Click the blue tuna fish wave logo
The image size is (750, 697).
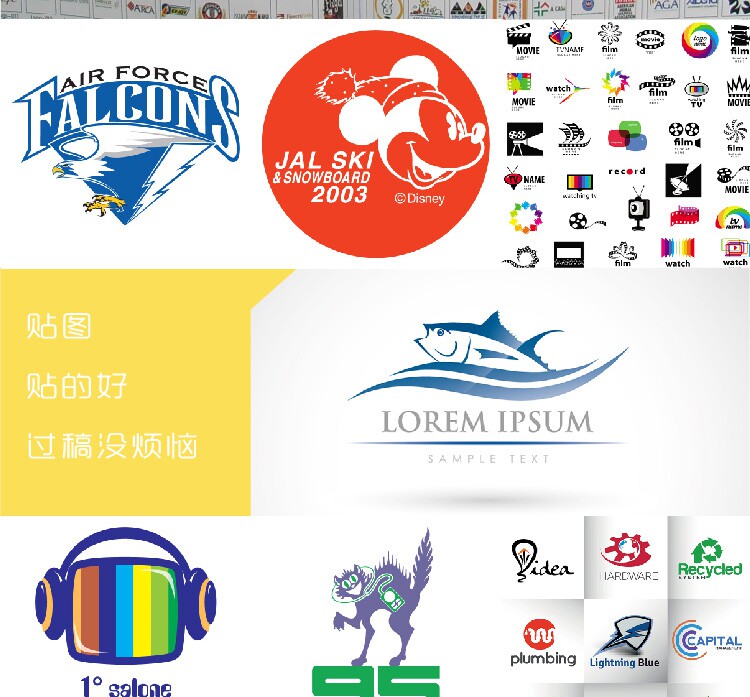coord(488,356)
